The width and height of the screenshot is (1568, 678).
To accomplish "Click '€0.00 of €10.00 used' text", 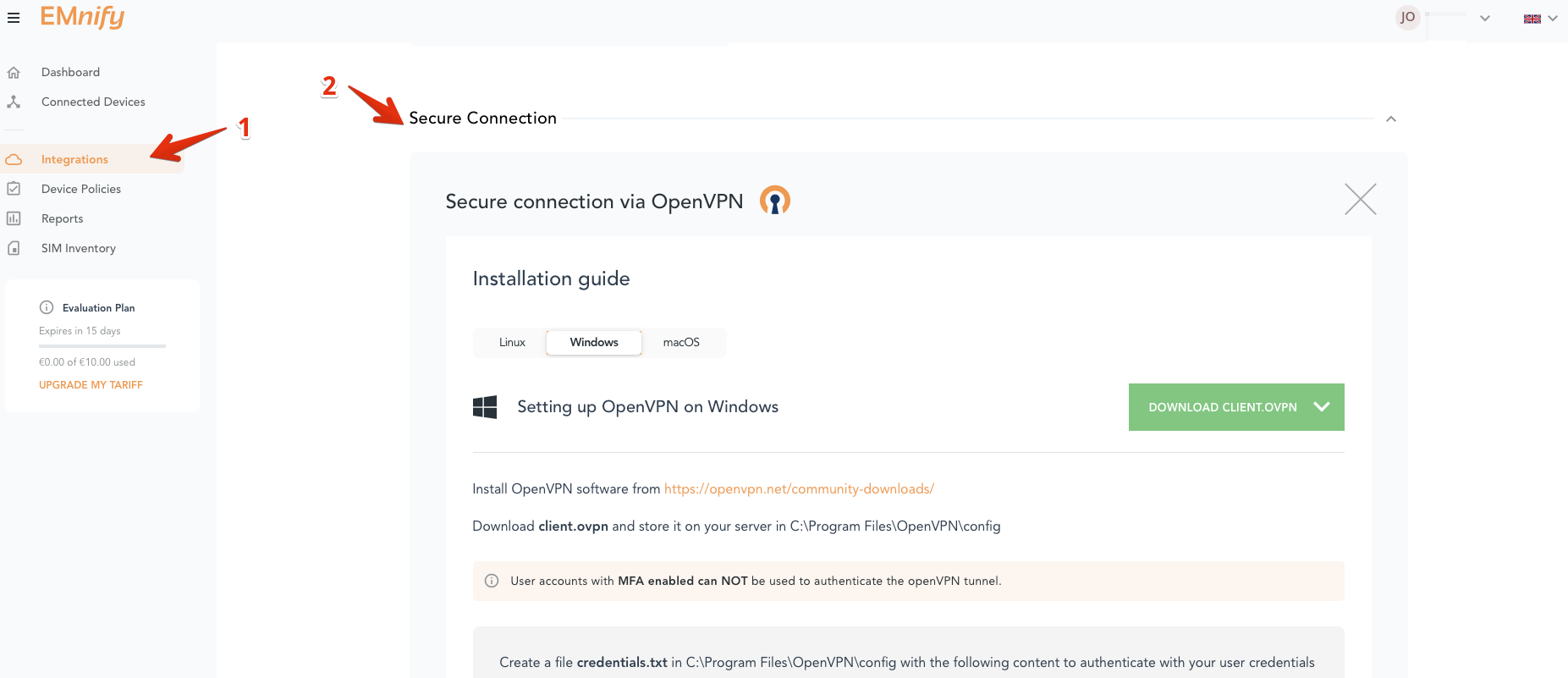I will (87, 362).
